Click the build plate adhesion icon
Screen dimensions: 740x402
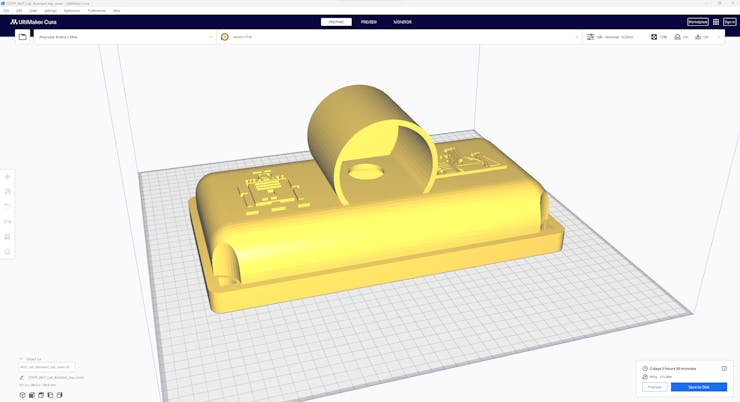[x=698, y=37]
